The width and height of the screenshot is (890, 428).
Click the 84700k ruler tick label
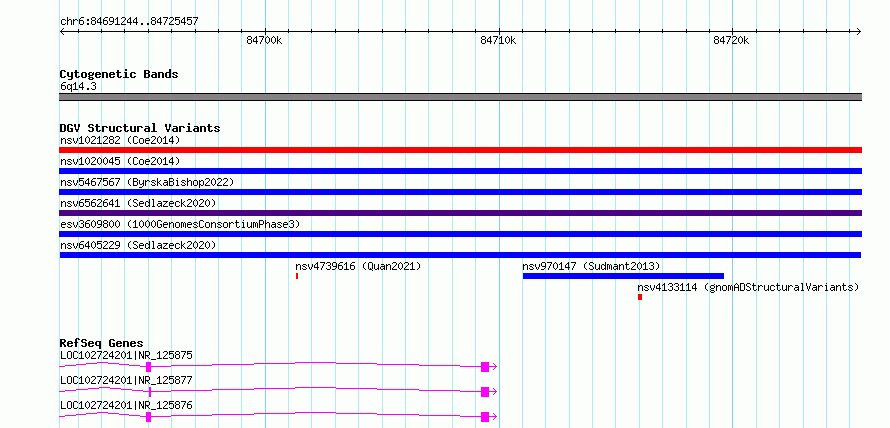click(x=265, y=40)
